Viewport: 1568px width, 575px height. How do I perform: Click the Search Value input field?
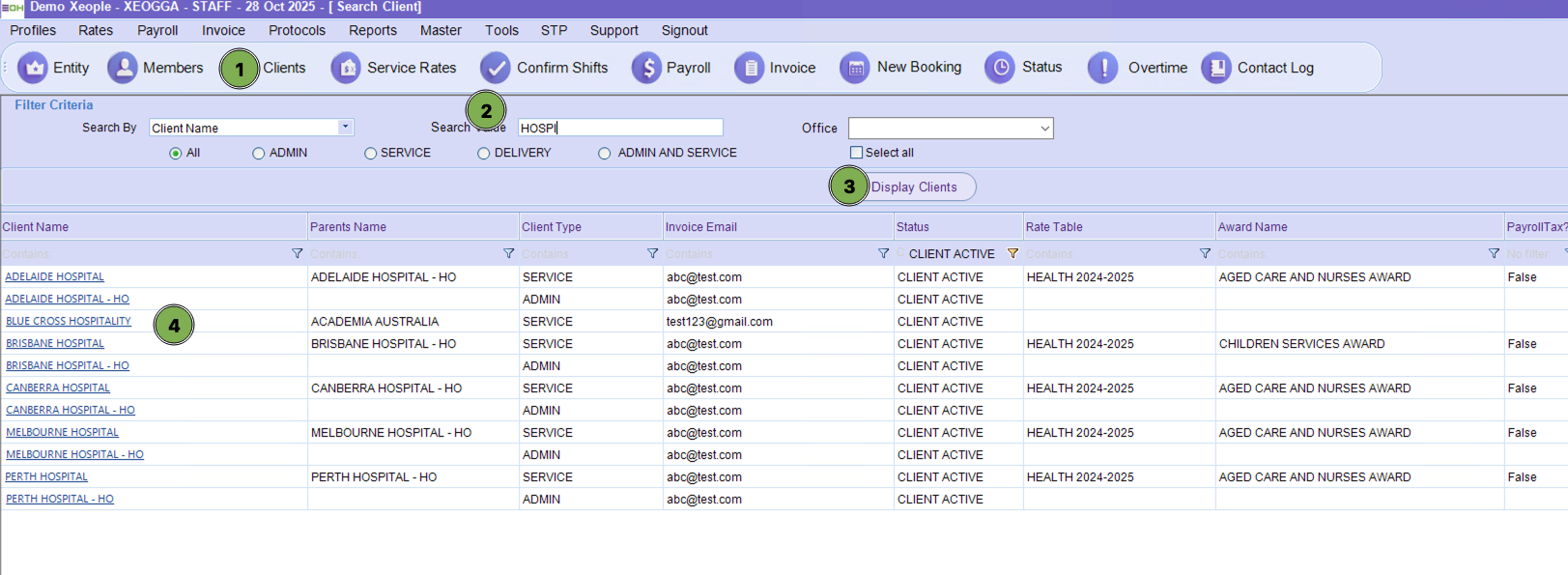[620, 128]
